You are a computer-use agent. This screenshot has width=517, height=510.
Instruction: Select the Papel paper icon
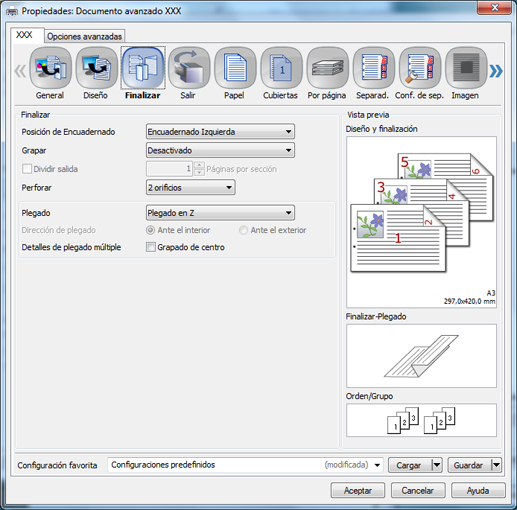pos(235,68)
